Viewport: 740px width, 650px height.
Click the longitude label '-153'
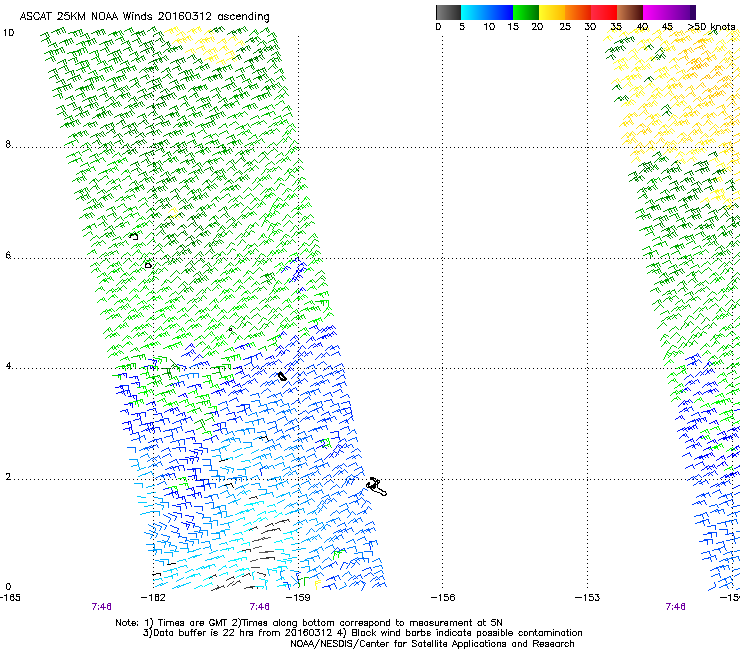click(587, 598)
